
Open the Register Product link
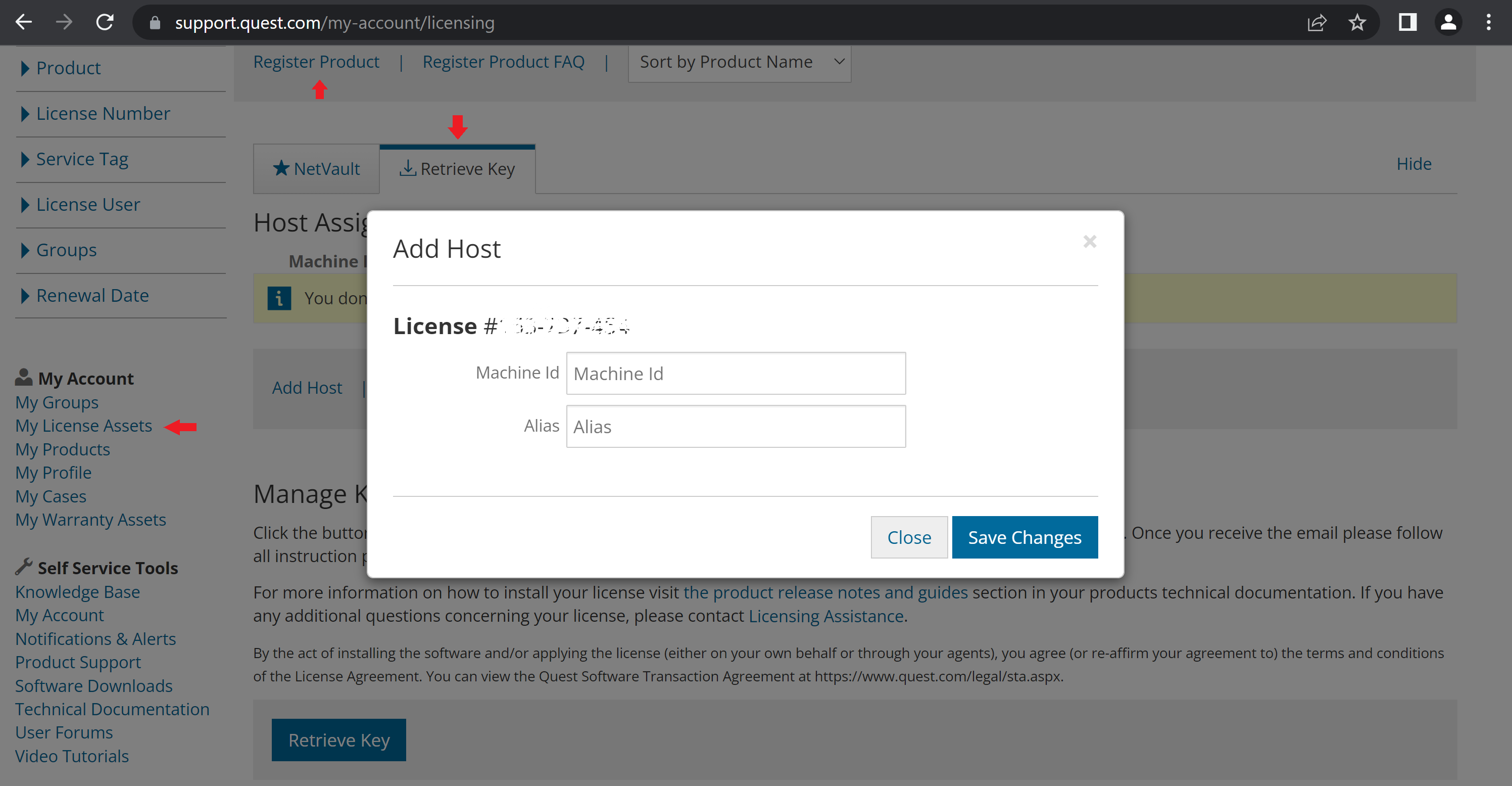[316, 62]
